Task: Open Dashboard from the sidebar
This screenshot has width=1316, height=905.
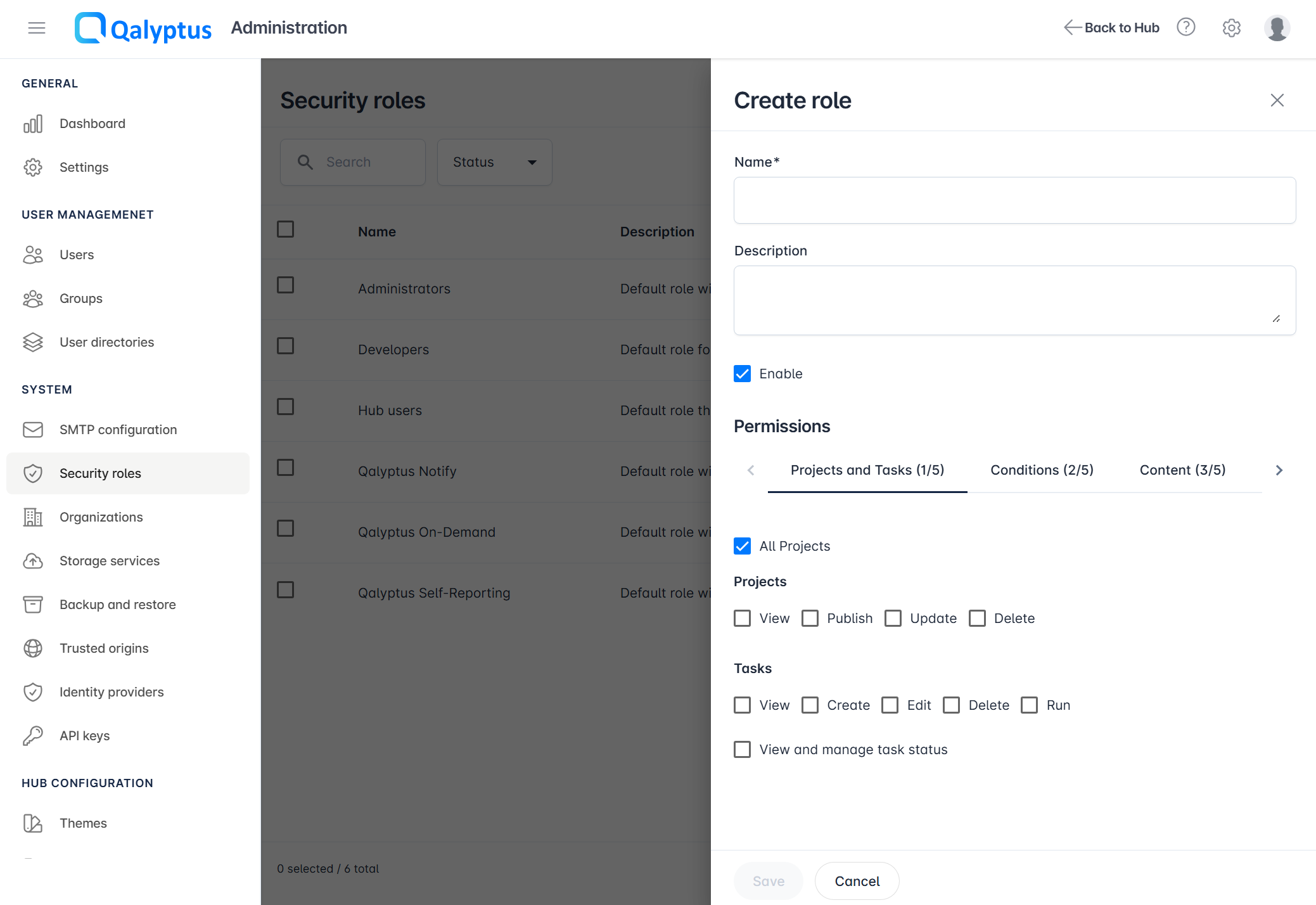Action: pos(92,124)
